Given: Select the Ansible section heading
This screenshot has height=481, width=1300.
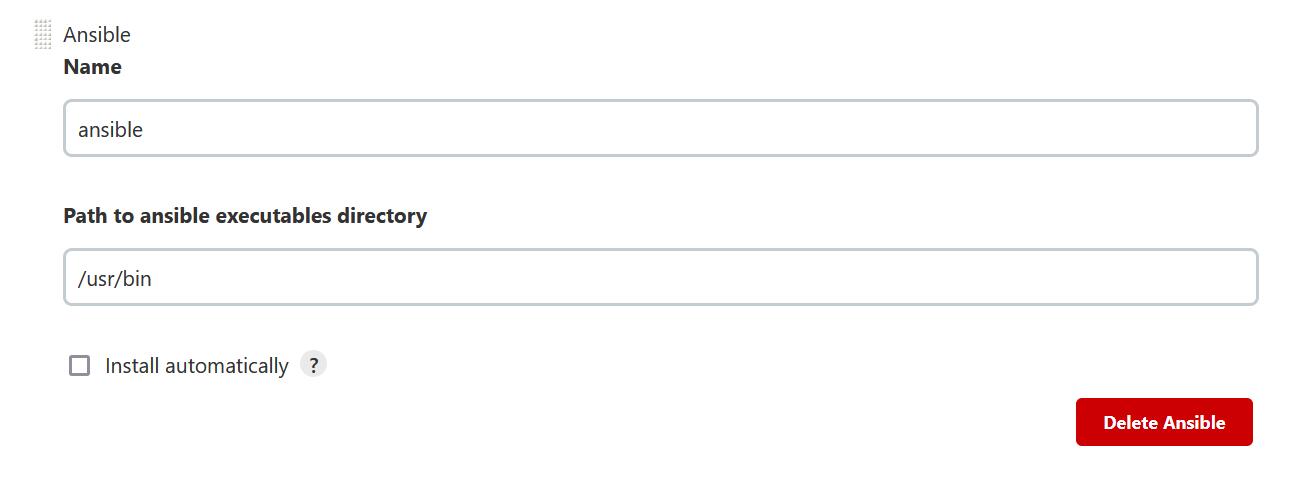Looking at the screenshot, I should point(97,35).
